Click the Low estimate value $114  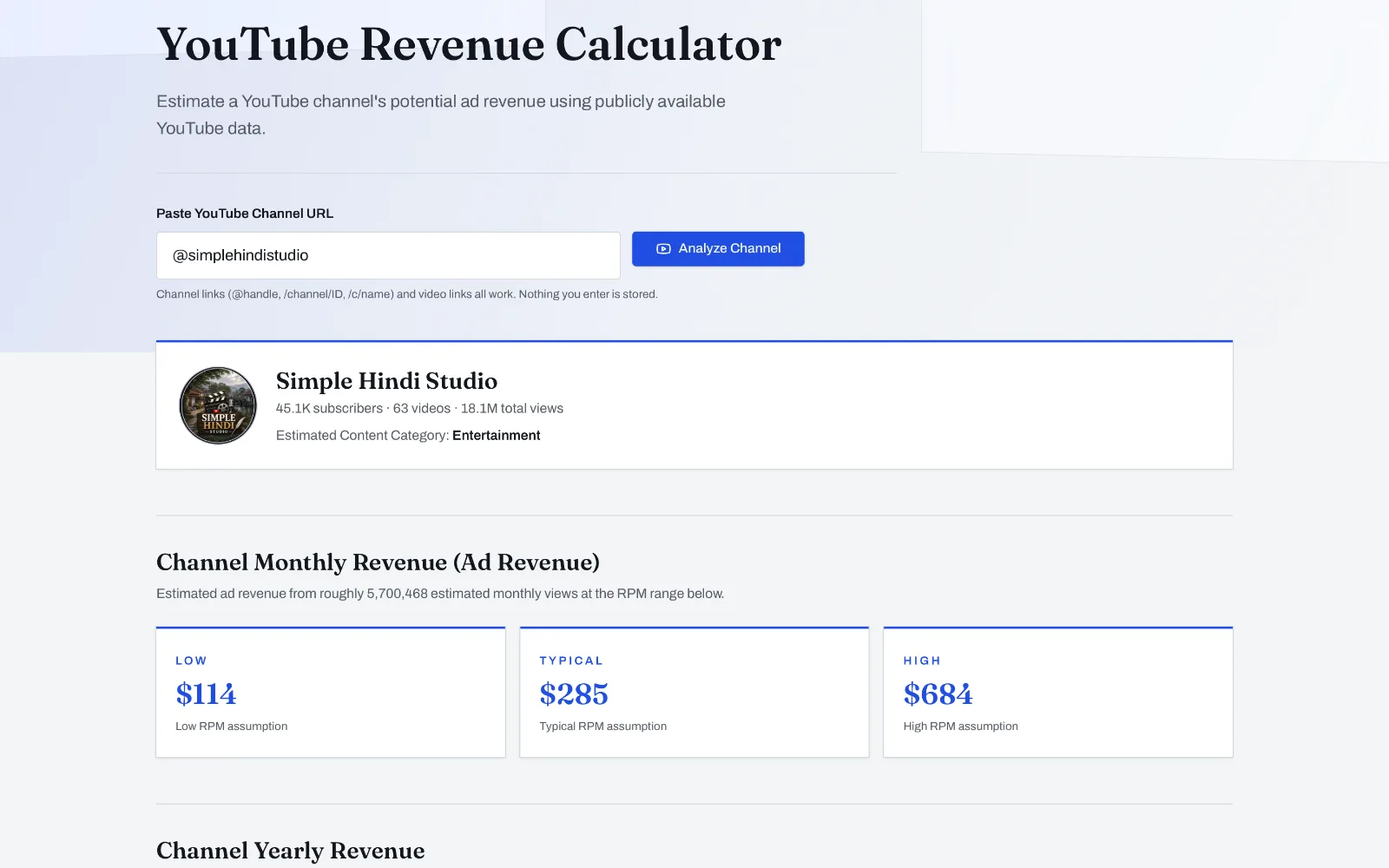click(206, 694)
